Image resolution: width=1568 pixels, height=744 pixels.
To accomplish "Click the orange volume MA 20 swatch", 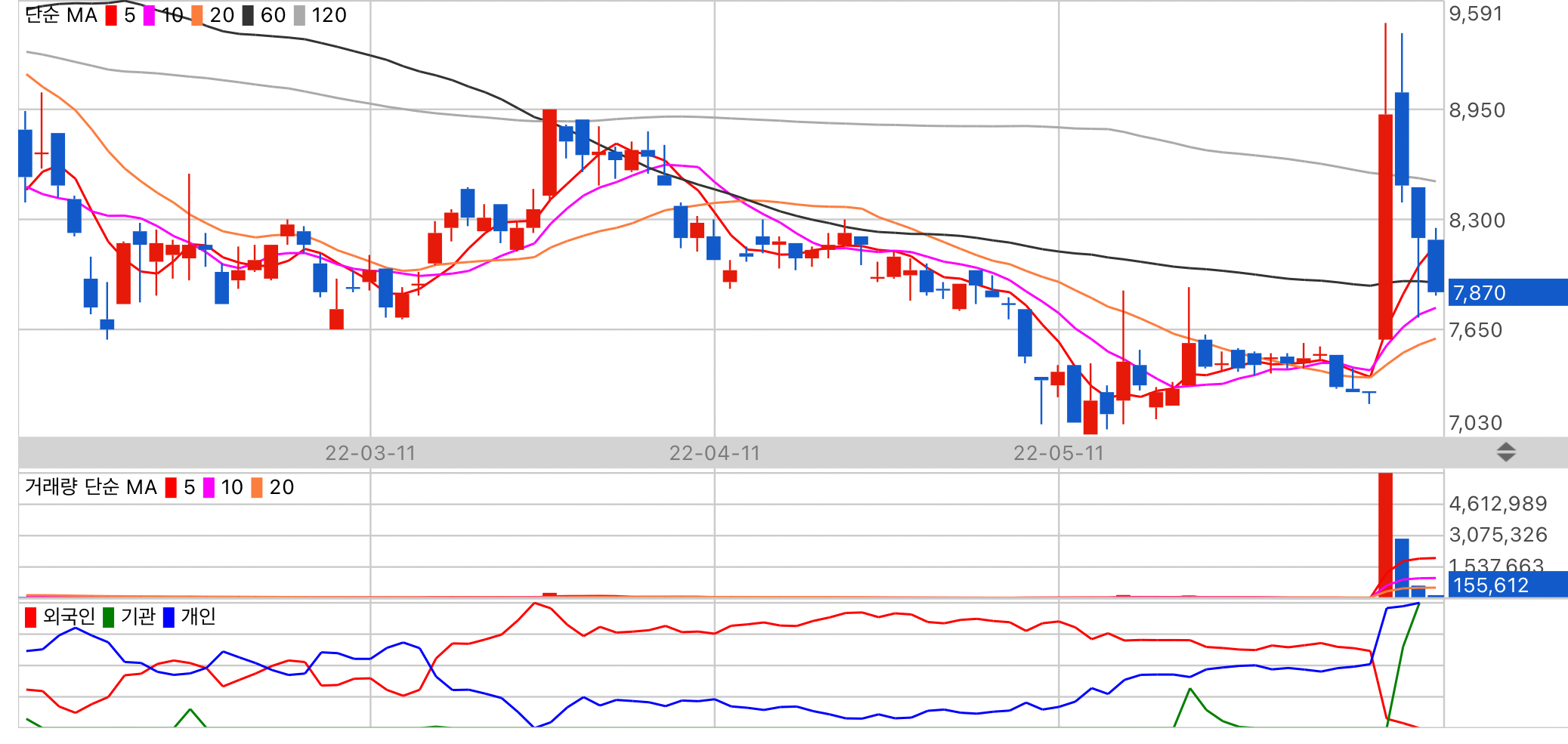I will pyautogui.click(x=257, y=487).
